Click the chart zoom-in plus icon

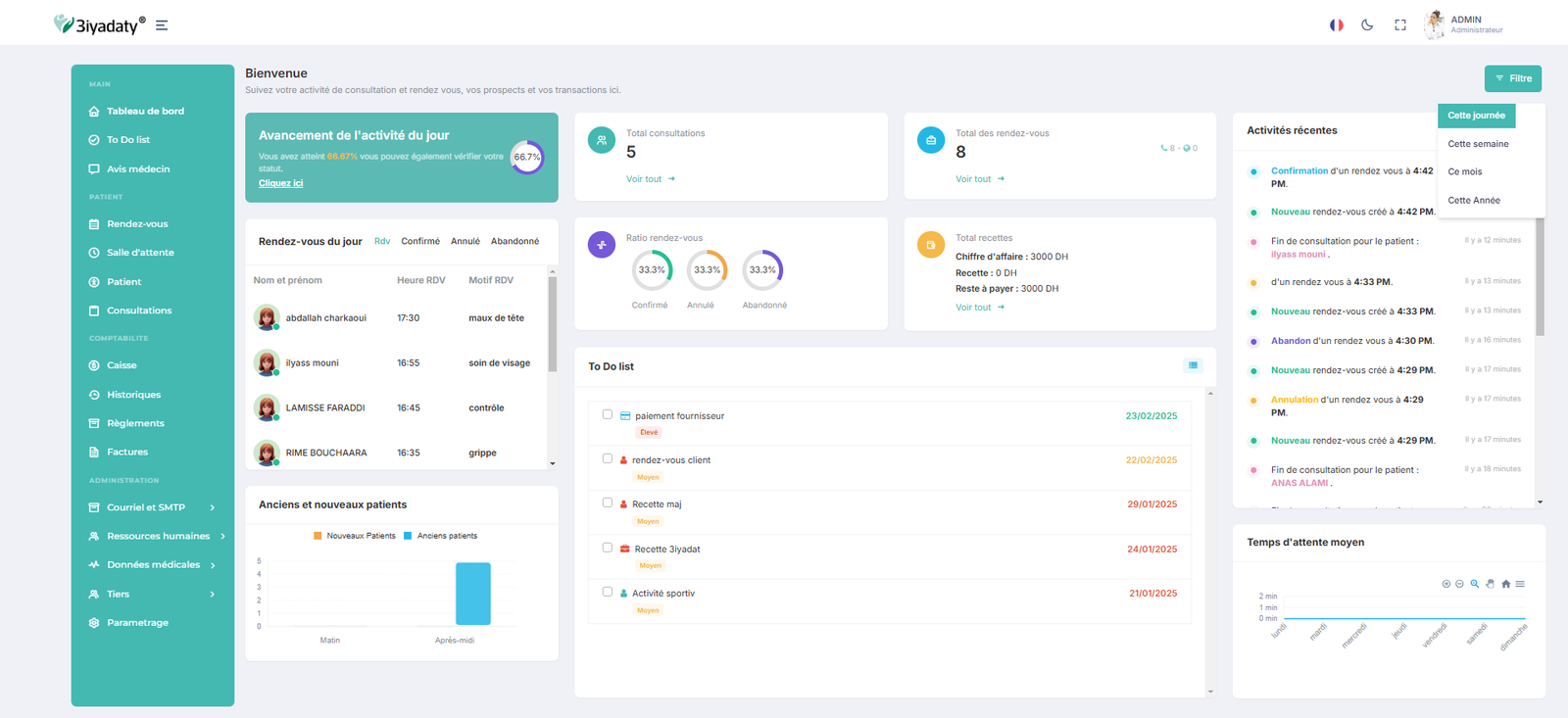click(x=1445, y=584)
